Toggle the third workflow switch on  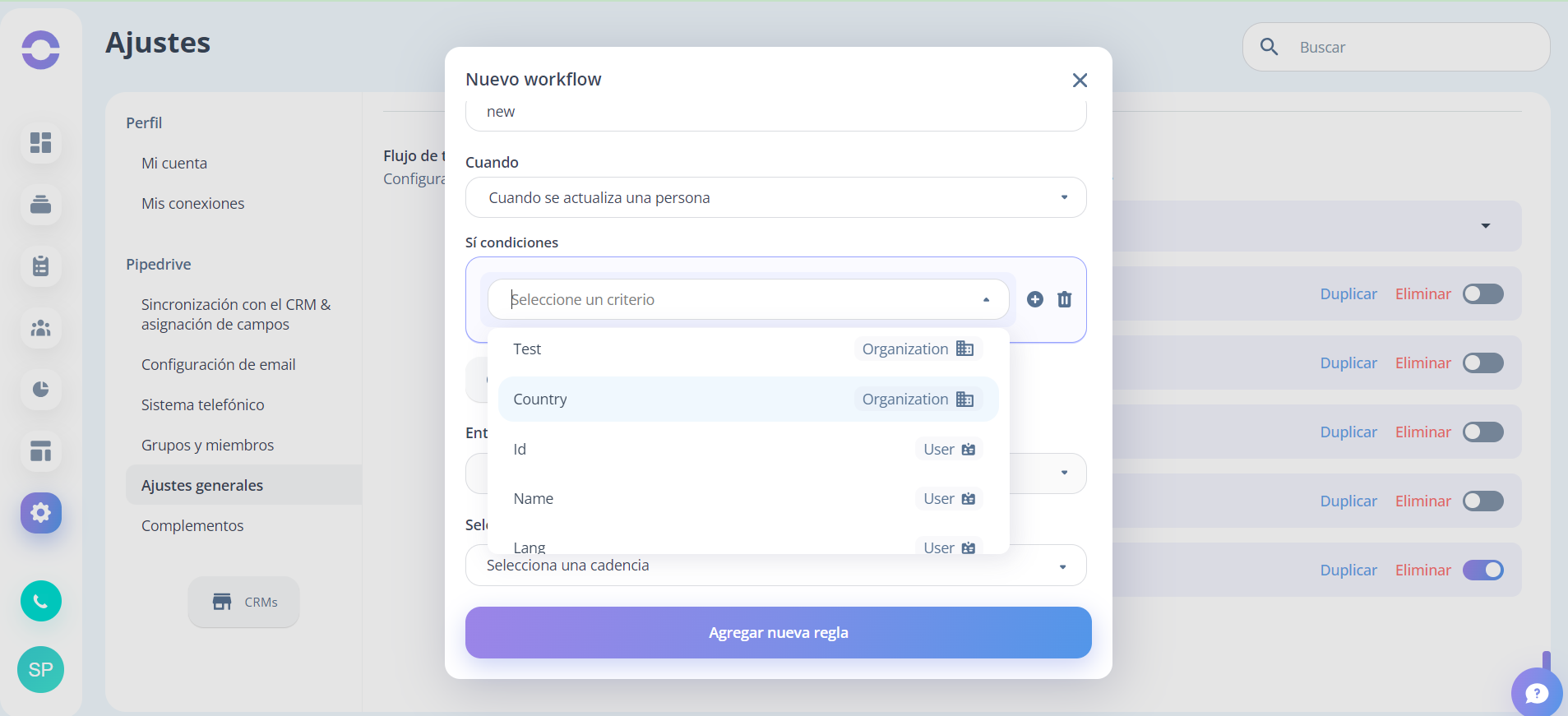point(1482,432)
